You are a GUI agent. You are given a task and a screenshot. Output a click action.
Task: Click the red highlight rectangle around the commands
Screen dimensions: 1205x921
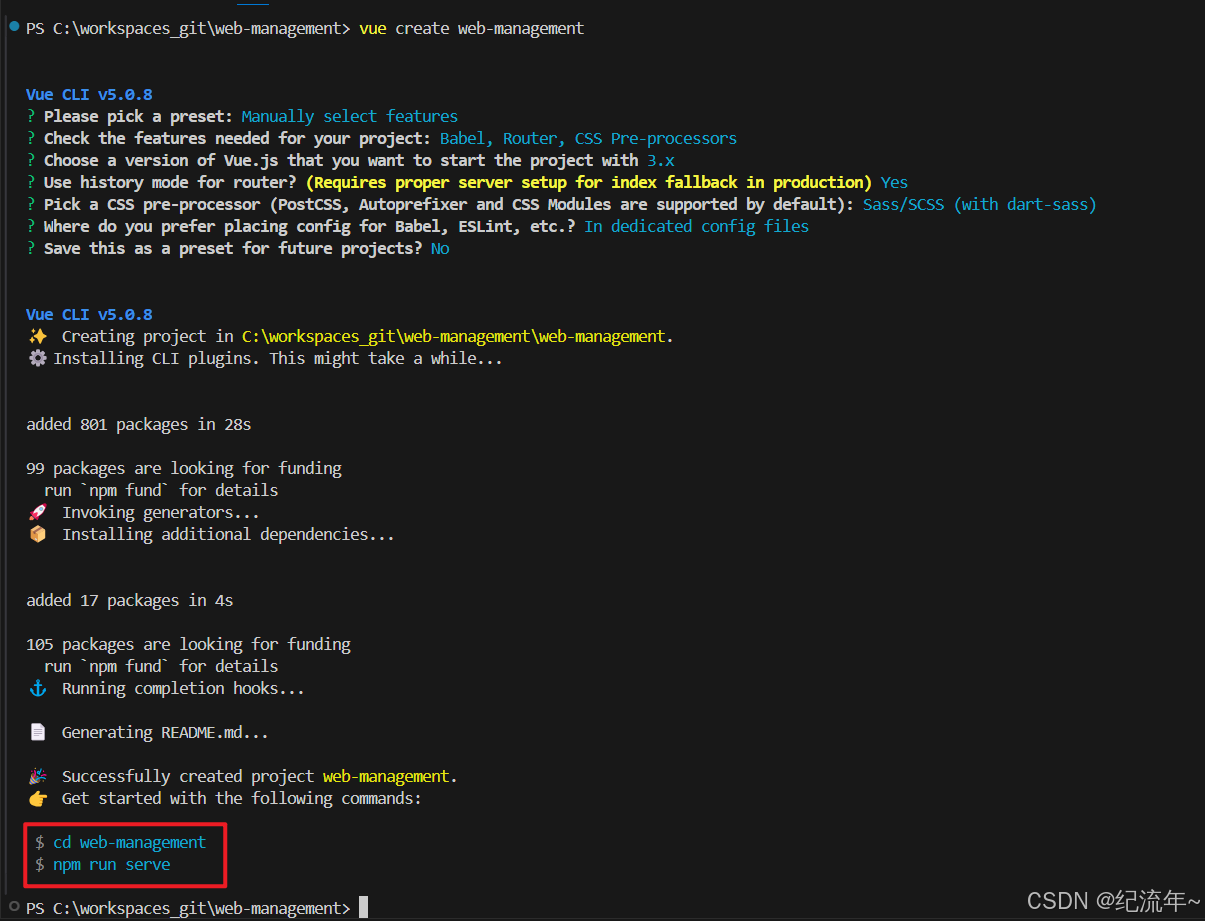pyautogui.click(x=125, y=855)
